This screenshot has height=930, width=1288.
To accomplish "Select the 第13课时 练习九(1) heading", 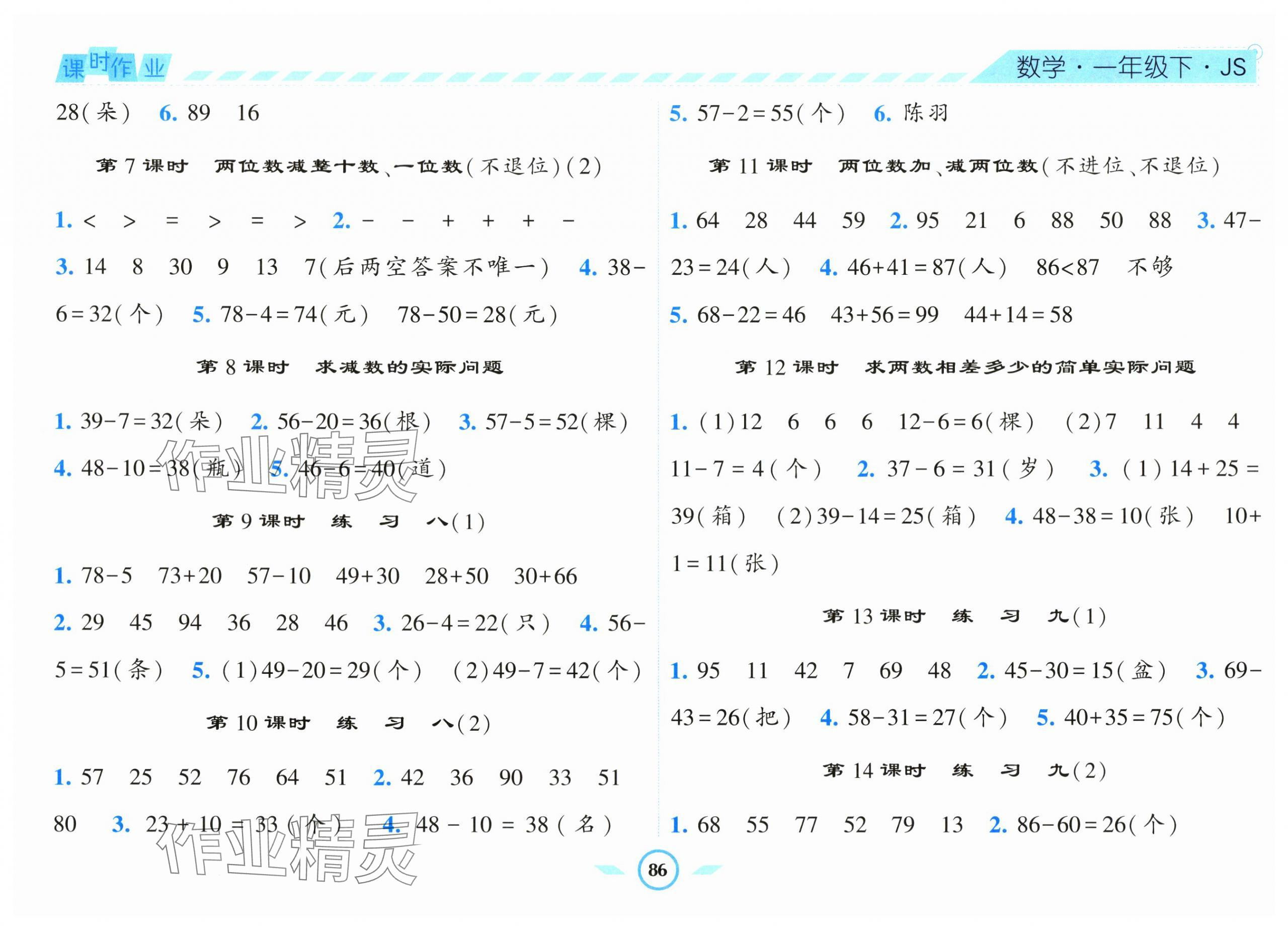I will pos(964,616).
